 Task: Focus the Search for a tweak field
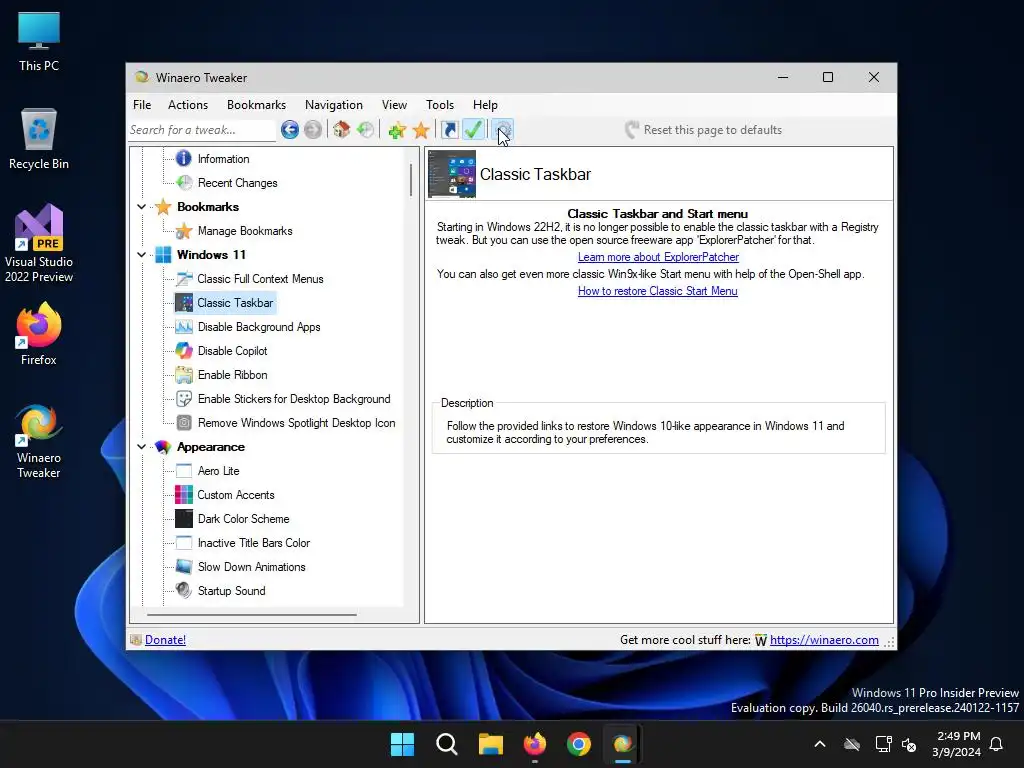click(x=202, y=130)
